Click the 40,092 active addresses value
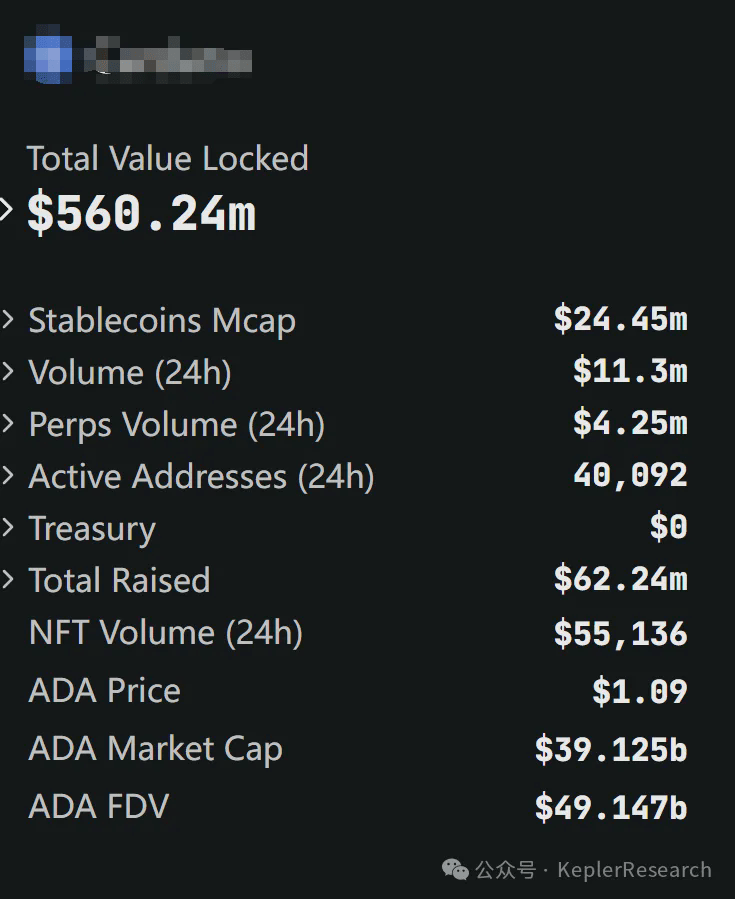735x899 pixels. [x=630, y=476]
